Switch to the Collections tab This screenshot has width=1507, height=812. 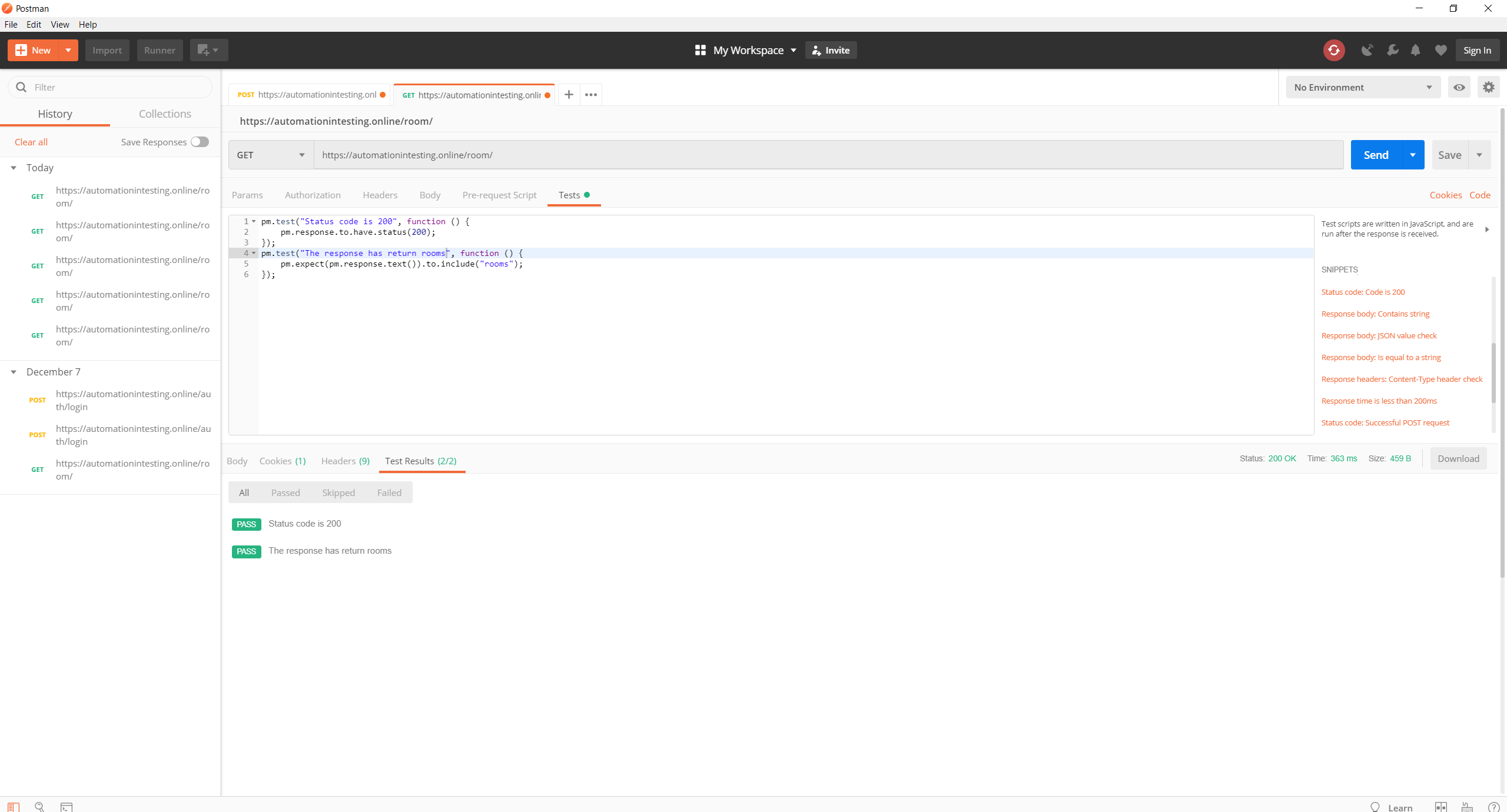point(165,114)
